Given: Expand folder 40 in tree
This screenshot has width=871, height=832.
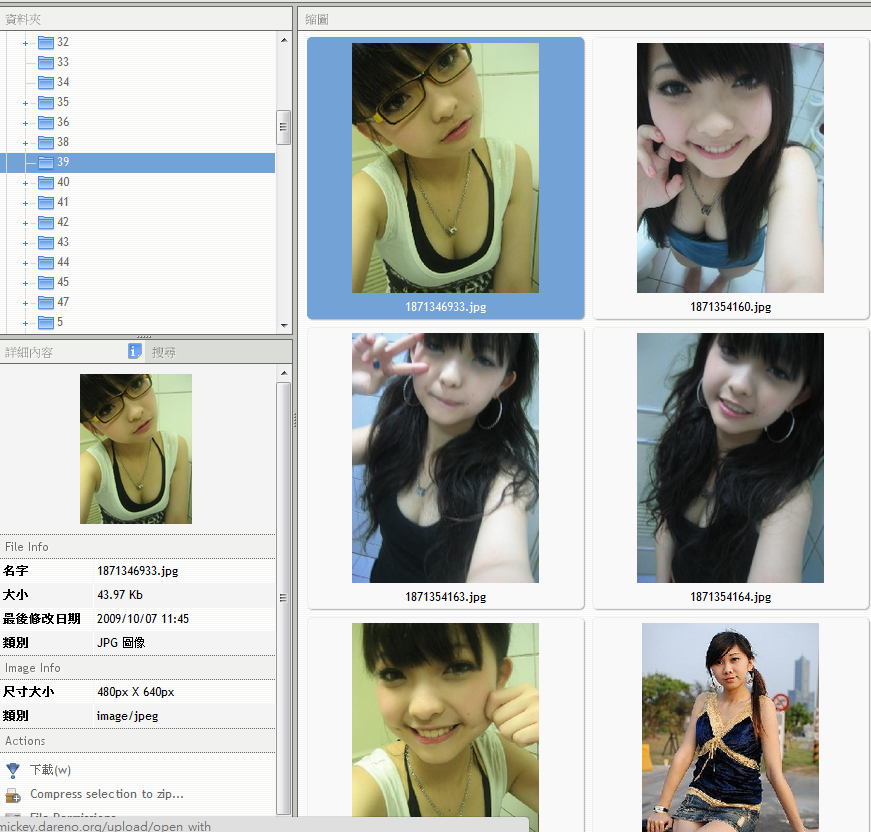Looking at the screenshot, I should click(x=25, y=183).
